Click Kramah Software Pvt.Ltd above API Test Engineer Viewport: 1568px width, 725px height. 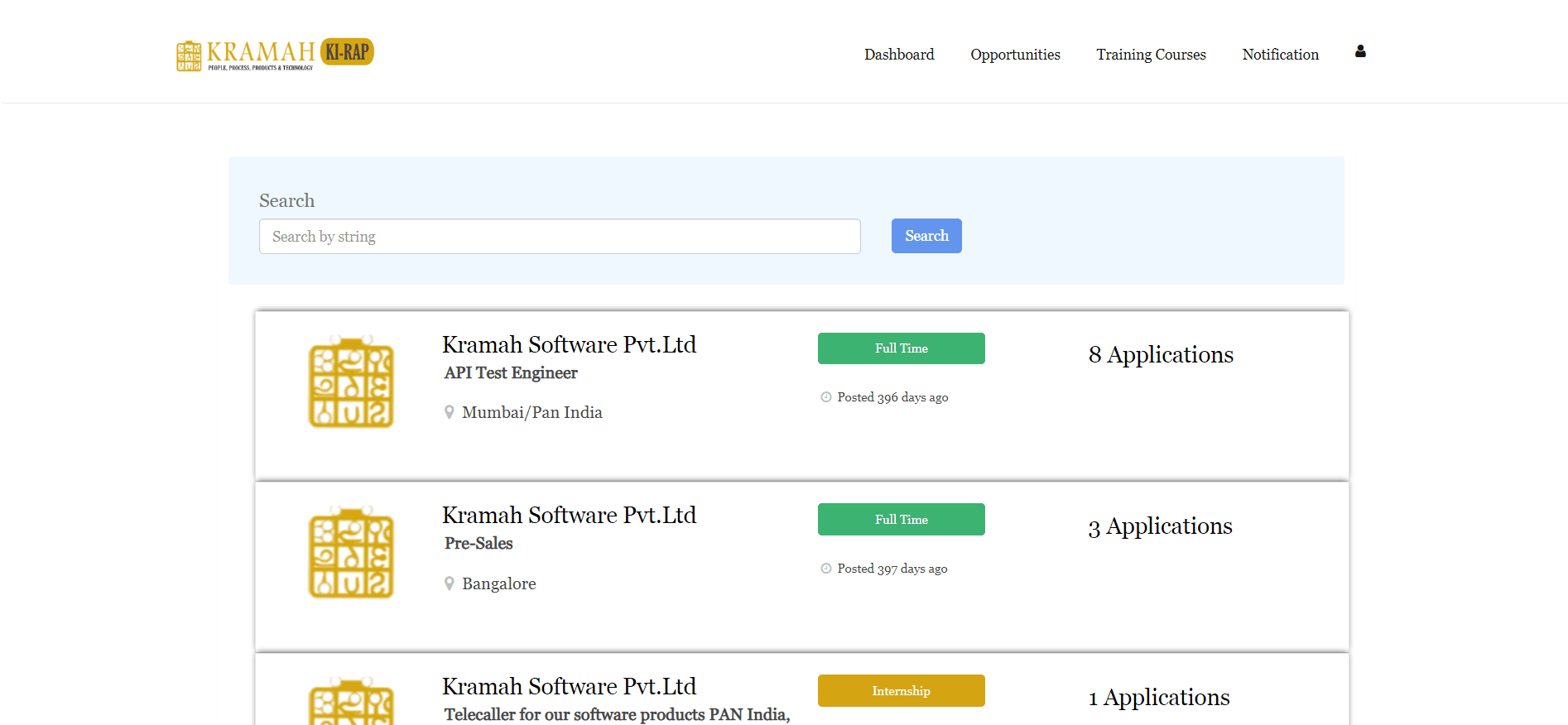pyautogui.click(x=569, y=344)
